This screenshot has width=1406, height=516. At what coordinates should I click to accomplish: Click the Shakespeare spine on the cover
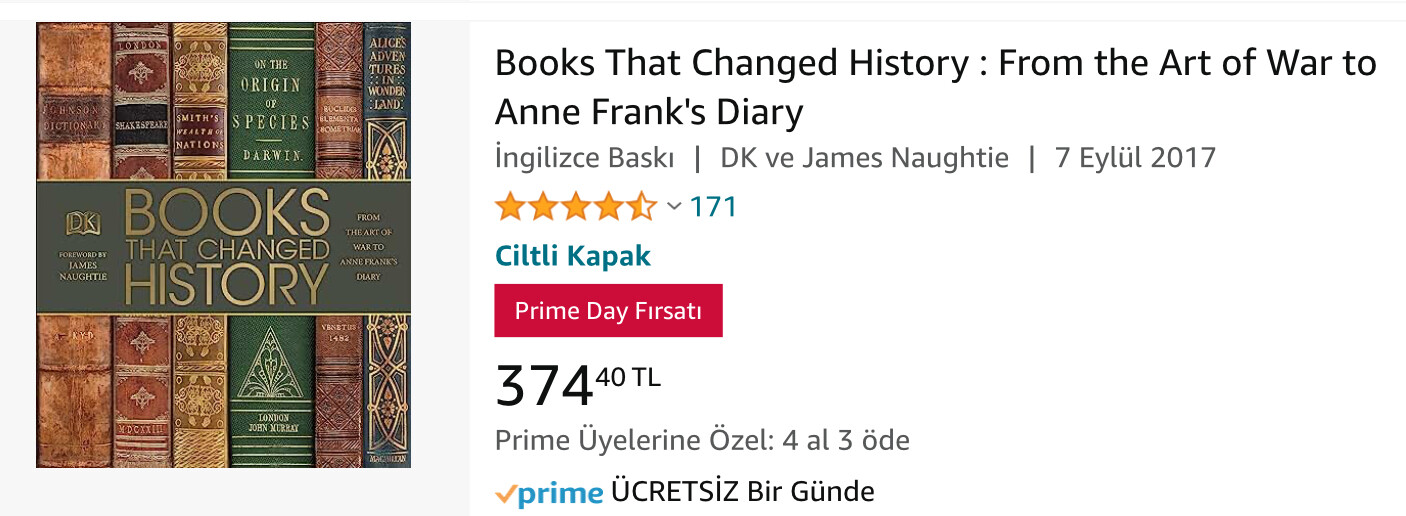pyautogui.click(x=139, y=110)
